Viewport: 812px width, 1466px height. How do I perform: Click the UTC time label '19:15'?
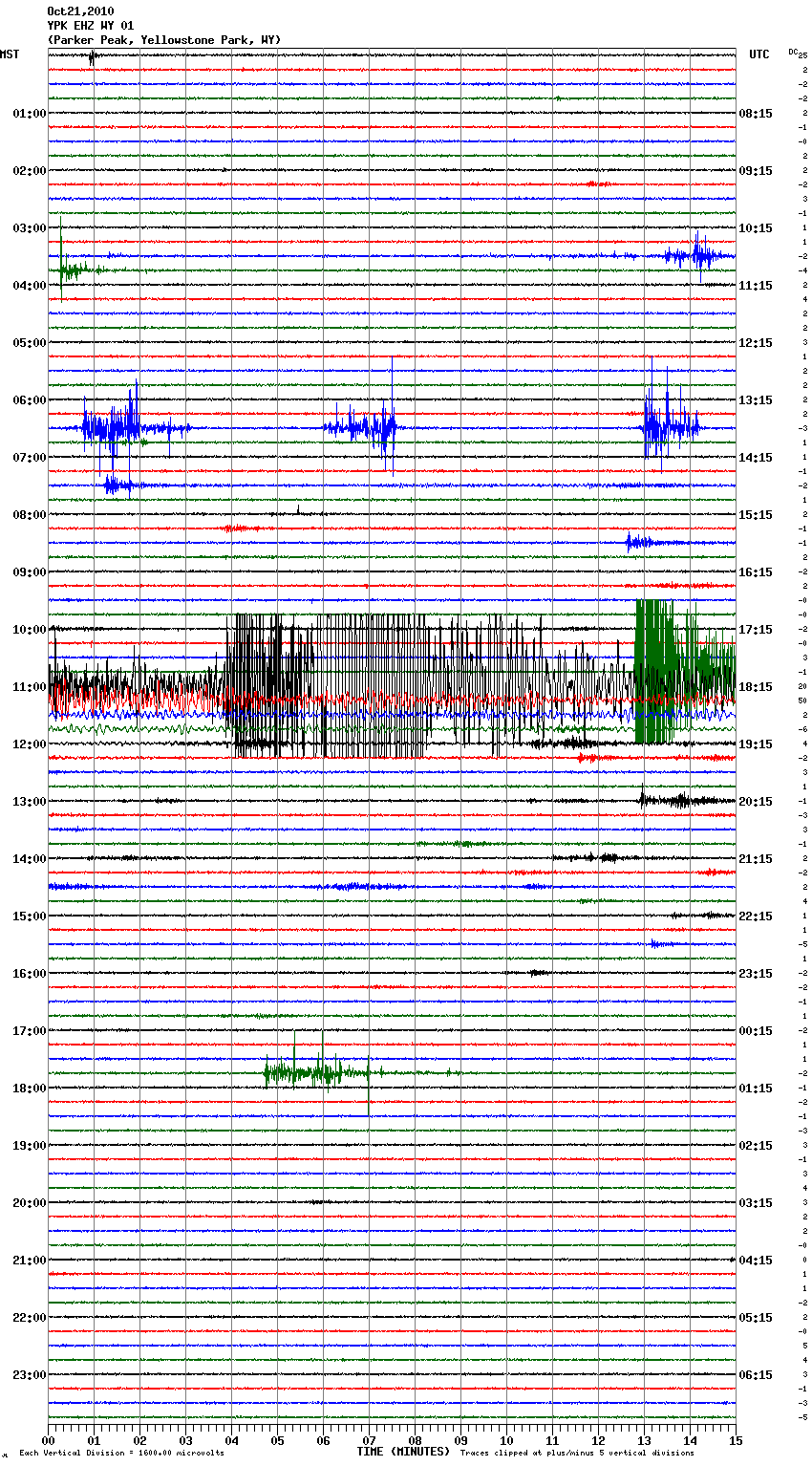[756, 744]
